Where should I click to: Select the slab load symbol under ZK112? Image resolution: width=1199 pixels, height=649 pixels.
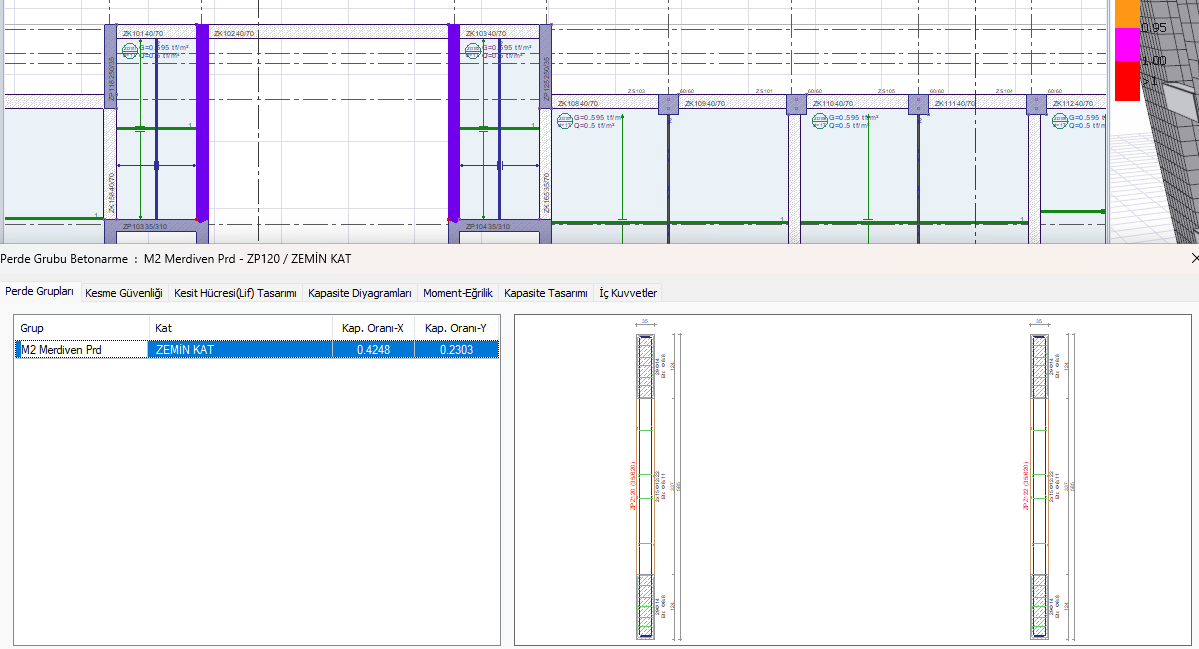pos(1059,121)
